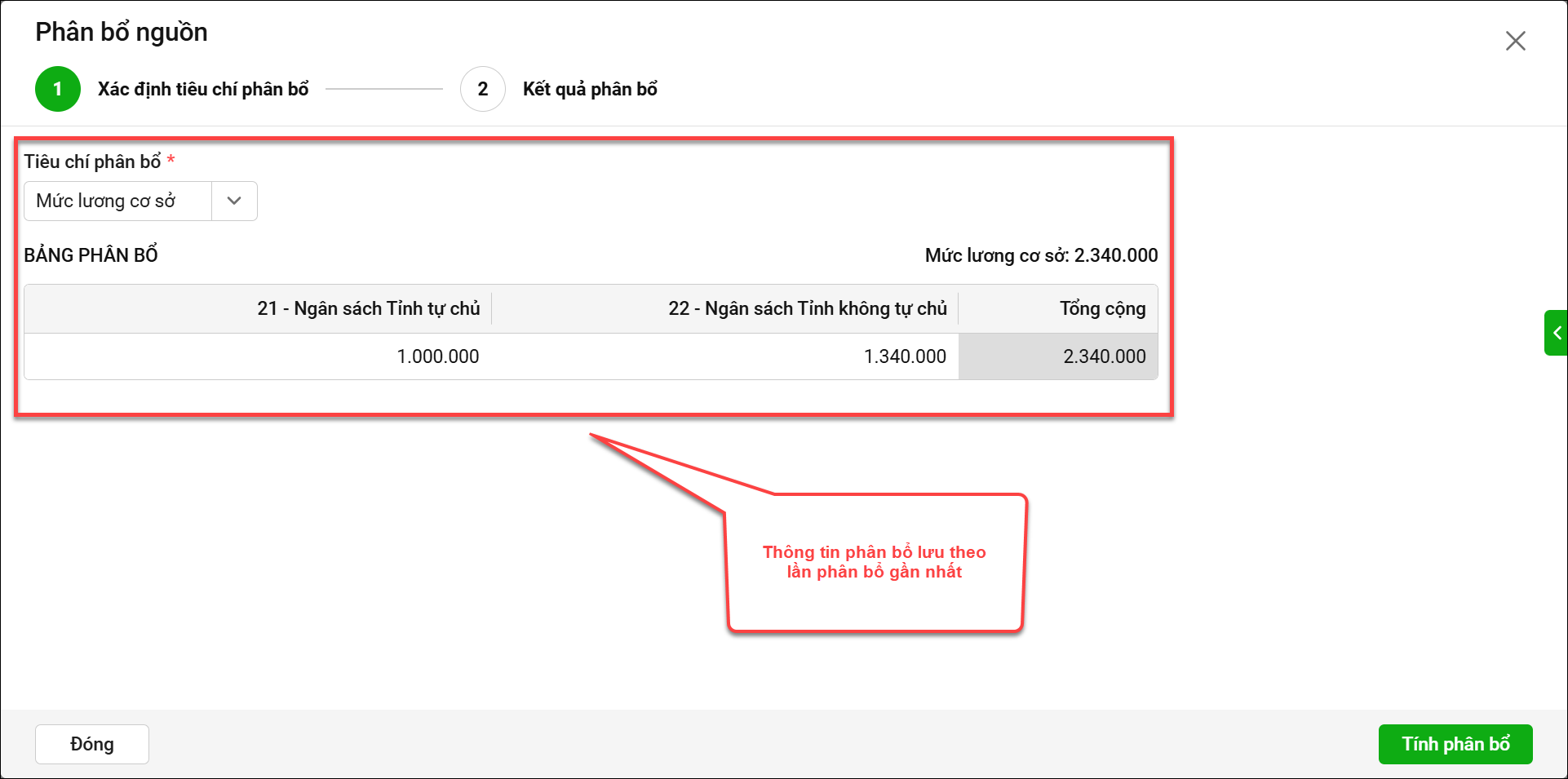Click the 22 - Ngân sách Tỉnh không tự chủ header
Image resolution: width=1568 pixels, height=779 pixels.
tap(807, 308)
